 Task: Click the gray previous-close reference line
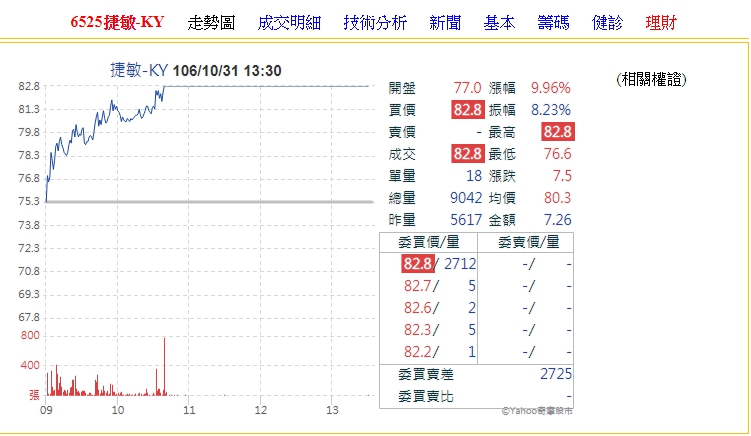point(210,202)
